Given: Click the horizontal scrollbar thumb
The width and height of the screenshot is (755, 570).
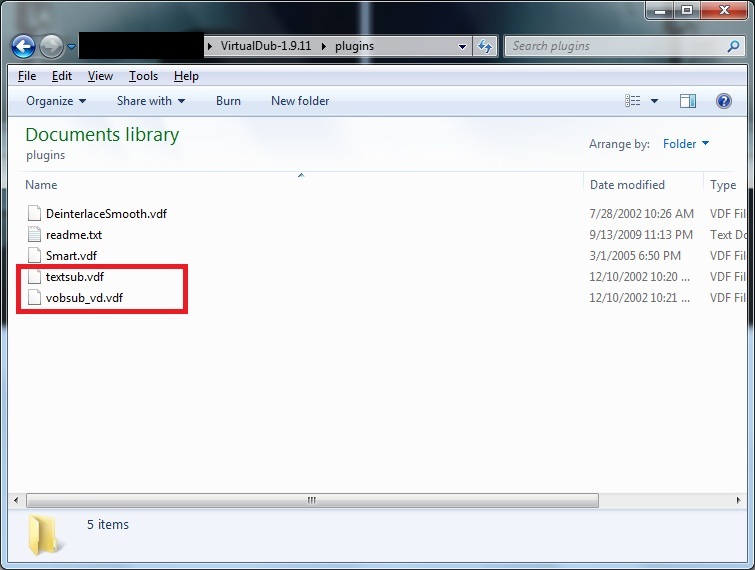Looking at the screenshot, I should [312, 501].
